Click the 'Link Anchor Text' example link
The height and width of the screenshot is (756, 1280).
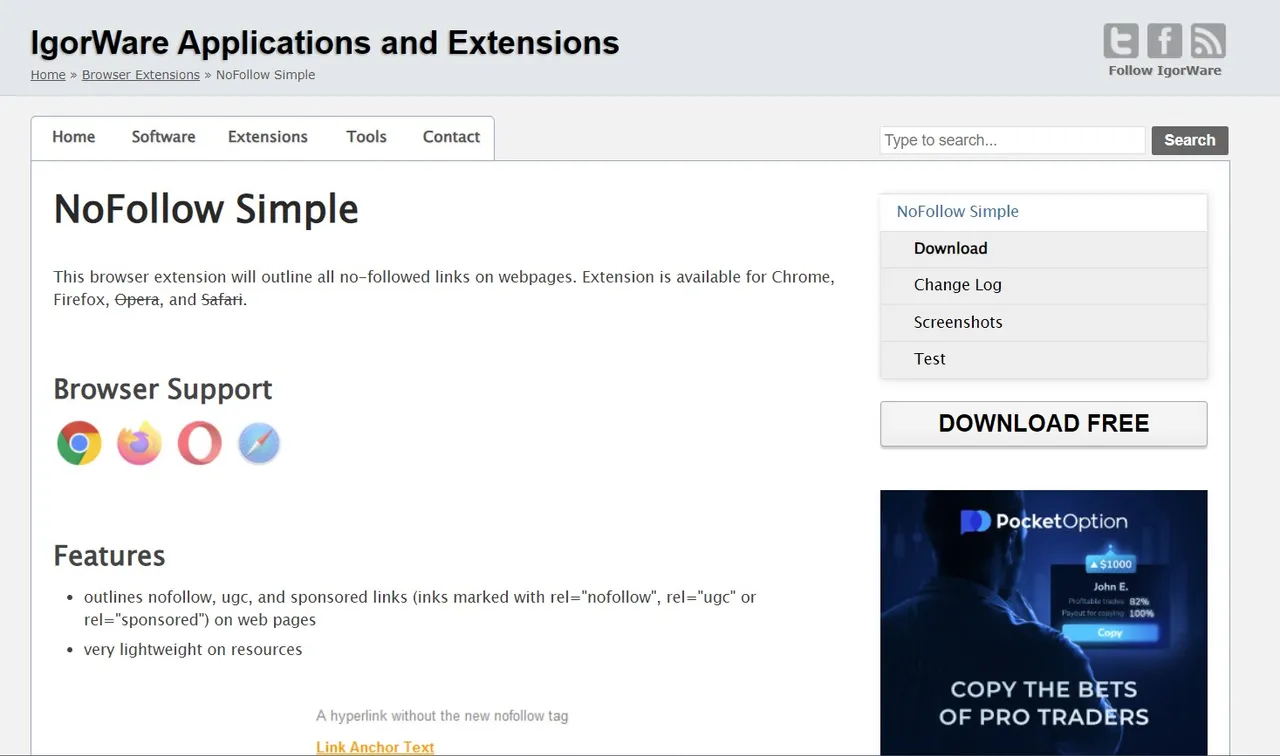(375, 747)
